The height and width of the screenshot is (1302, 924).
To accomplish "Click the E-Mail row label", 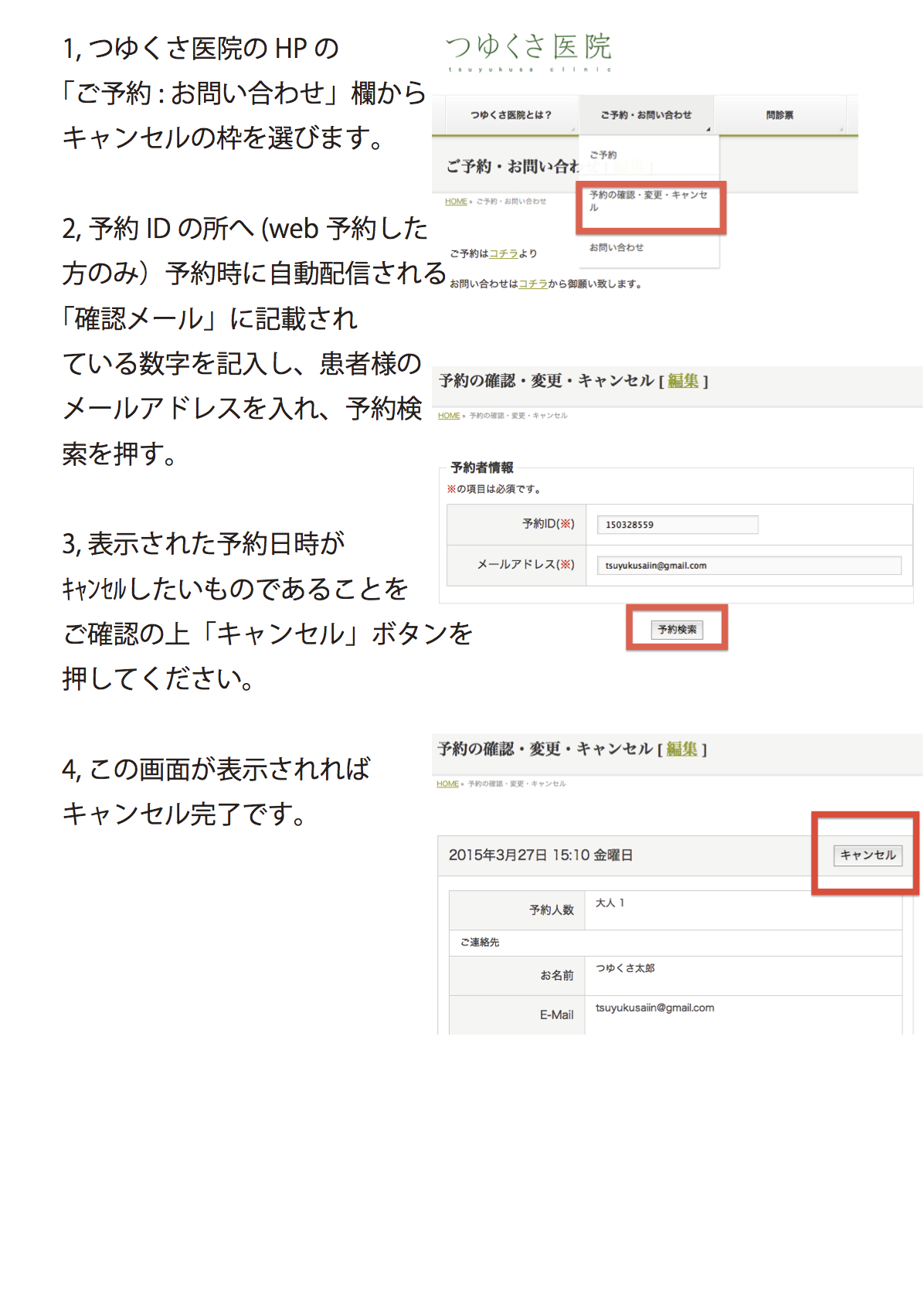I will [x=556, y=1015].
